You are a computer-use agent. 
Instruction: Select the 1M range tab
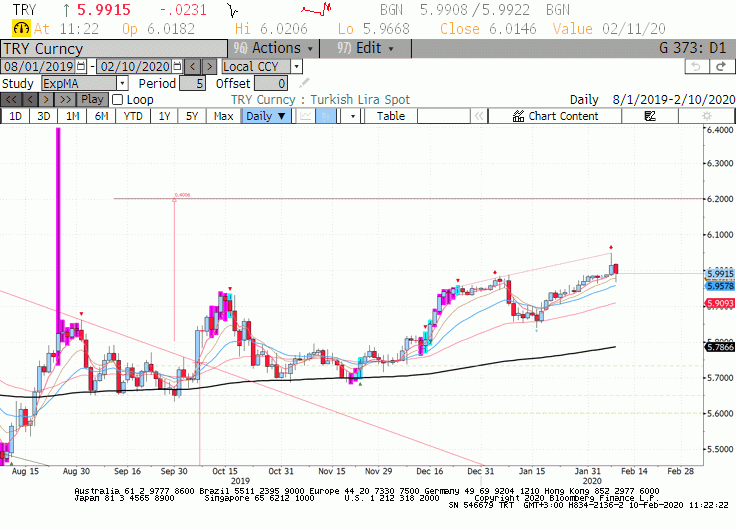pos(72,116)
